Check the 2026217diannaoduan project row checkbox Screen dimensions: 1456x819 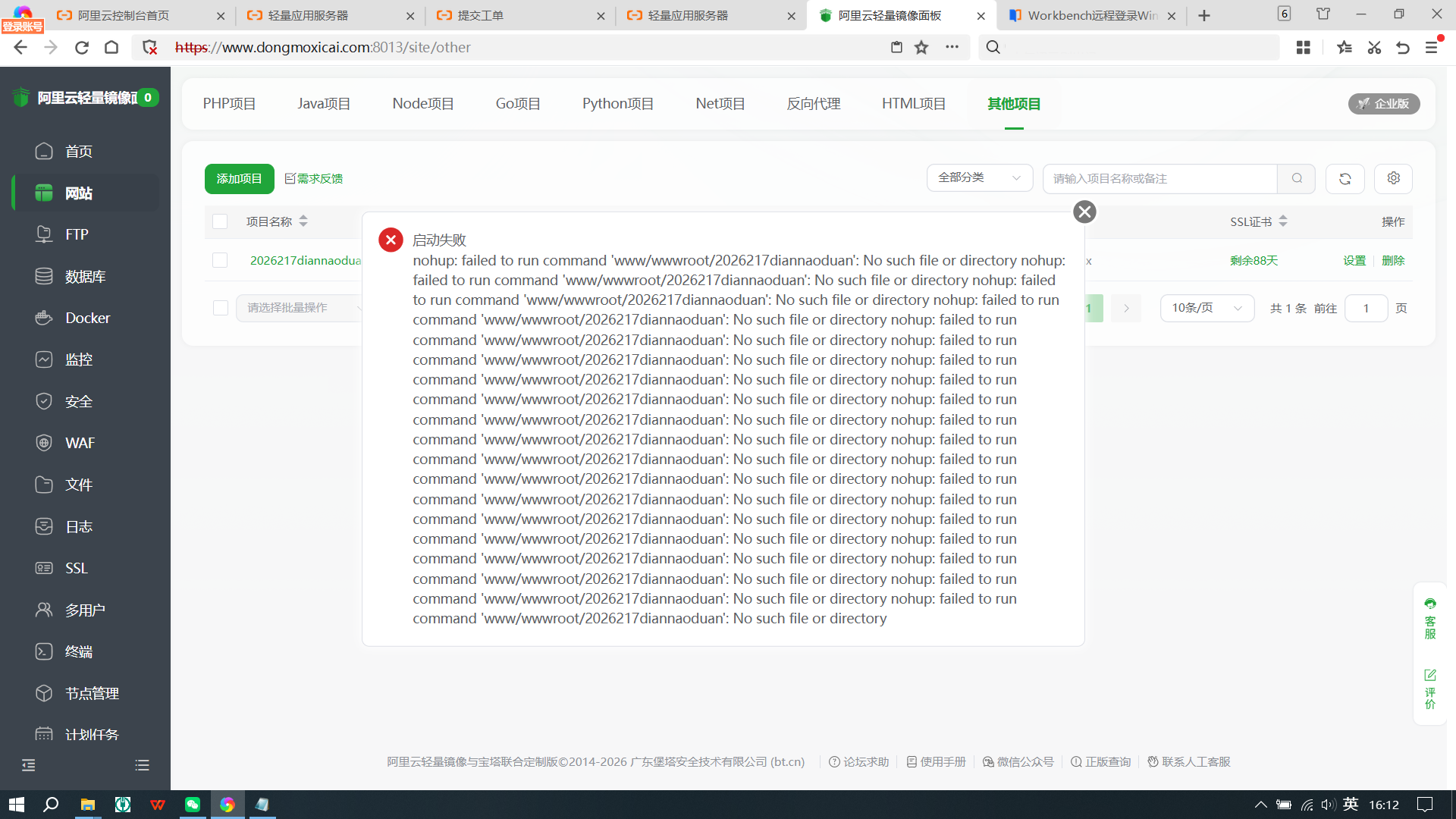point(220,260)
